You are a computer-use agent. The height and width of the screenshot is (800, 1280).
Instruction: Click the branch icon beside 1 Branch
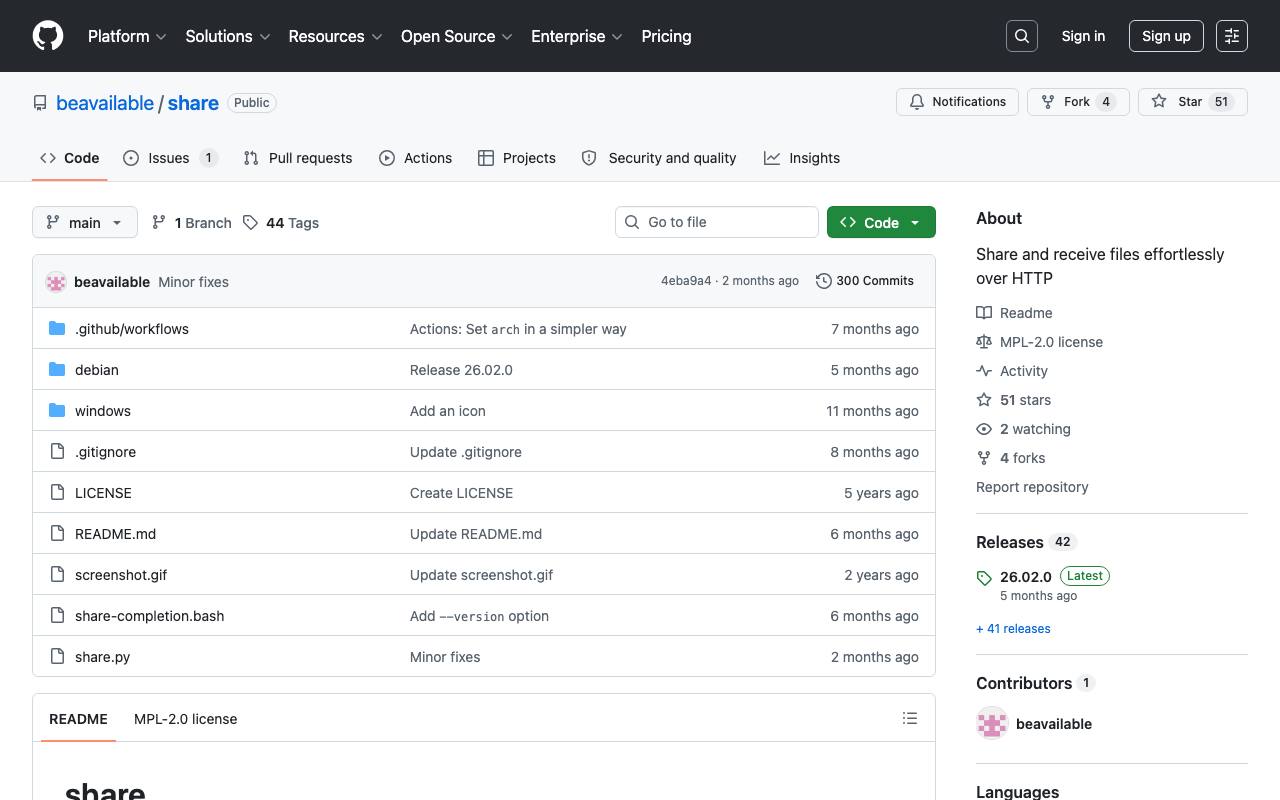[x=159, y=222]
